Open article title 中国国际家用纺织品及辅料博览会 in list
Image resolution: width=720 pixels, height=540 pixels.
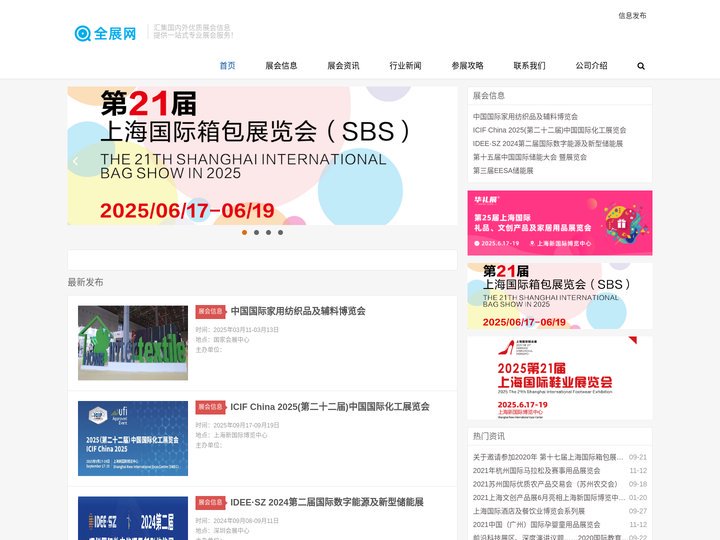pos(298,311)
